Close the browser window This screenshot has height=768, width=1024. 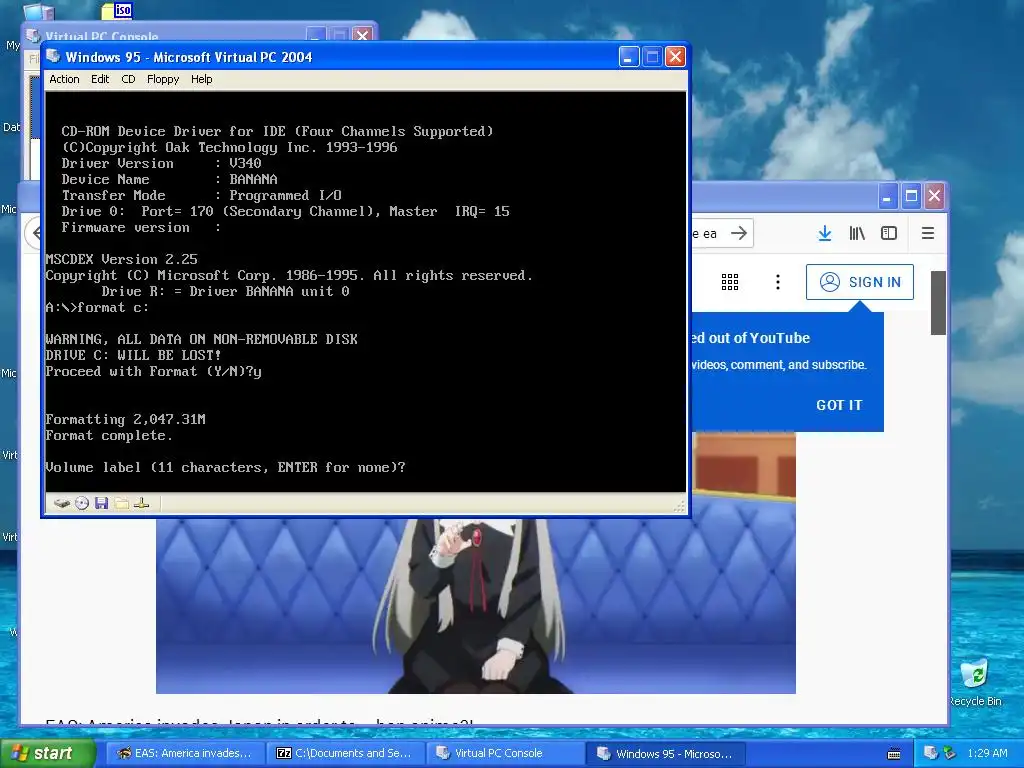pos(935,195)
